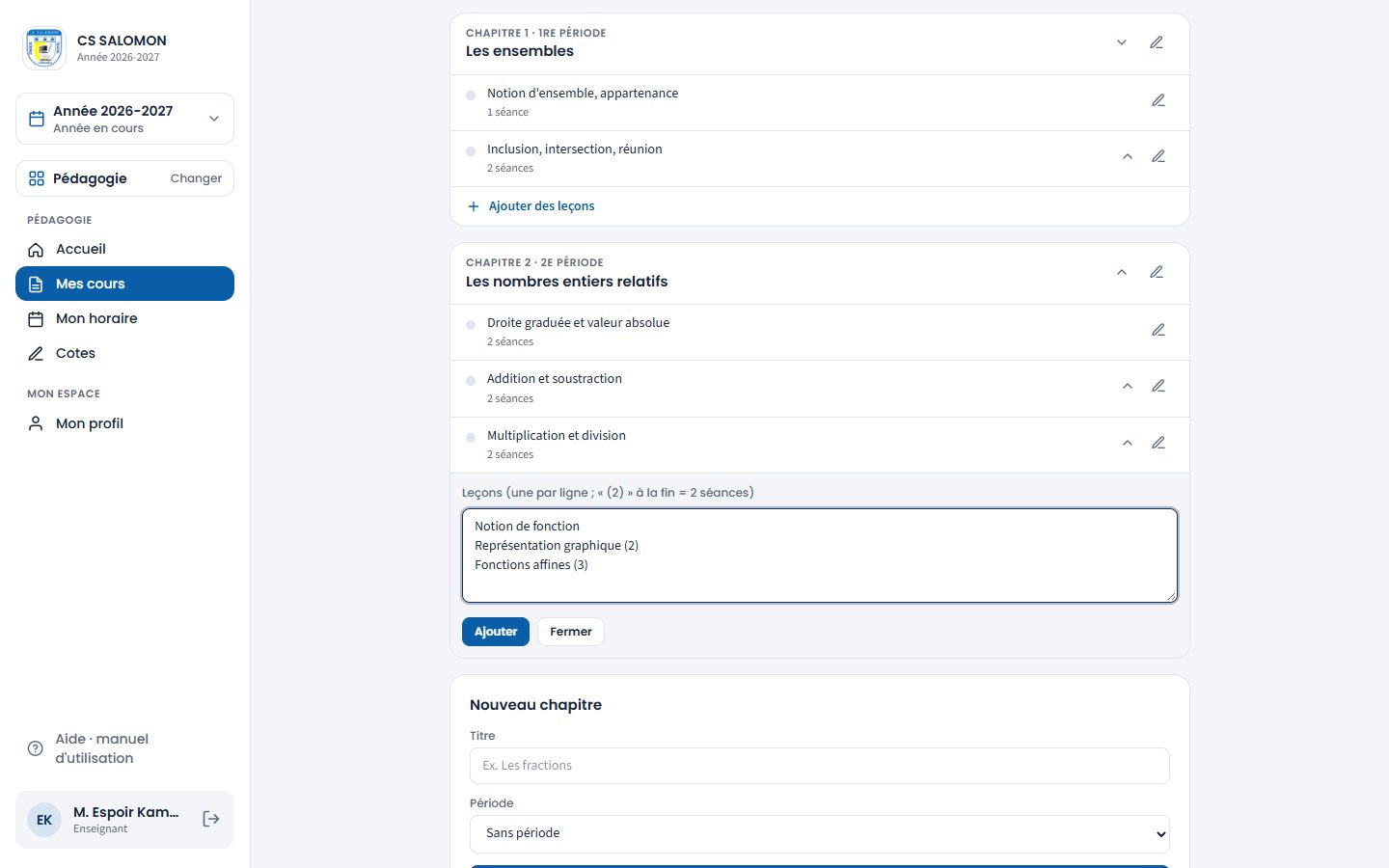Click the logout icon beside M. Espoir

pyautogui.click(x=211, y=819)
